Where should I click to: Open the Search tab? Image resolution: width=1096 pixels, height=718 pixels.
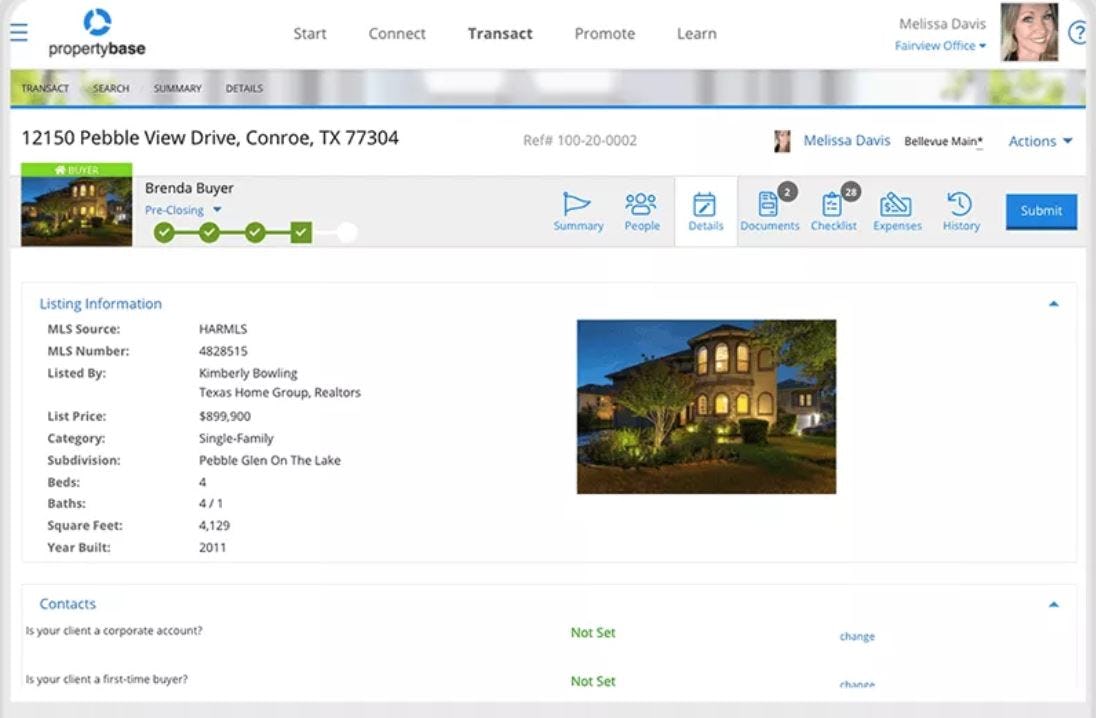[x=110, y=88]
